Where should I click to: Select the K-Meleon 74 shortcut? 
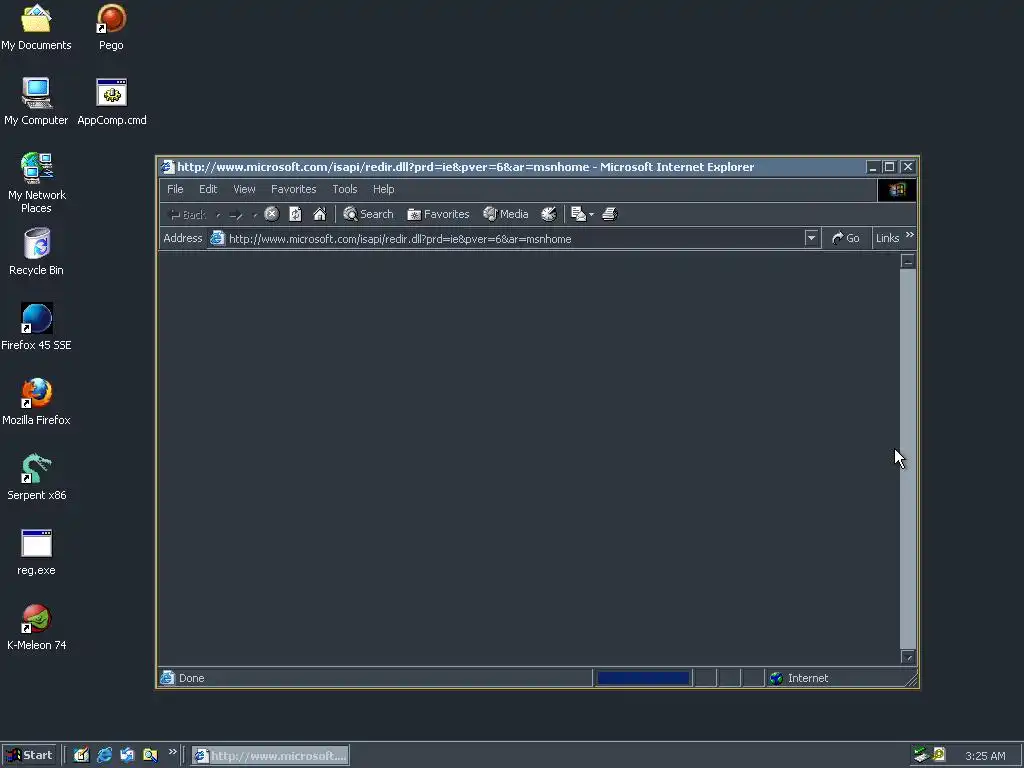tap(37, 627)
